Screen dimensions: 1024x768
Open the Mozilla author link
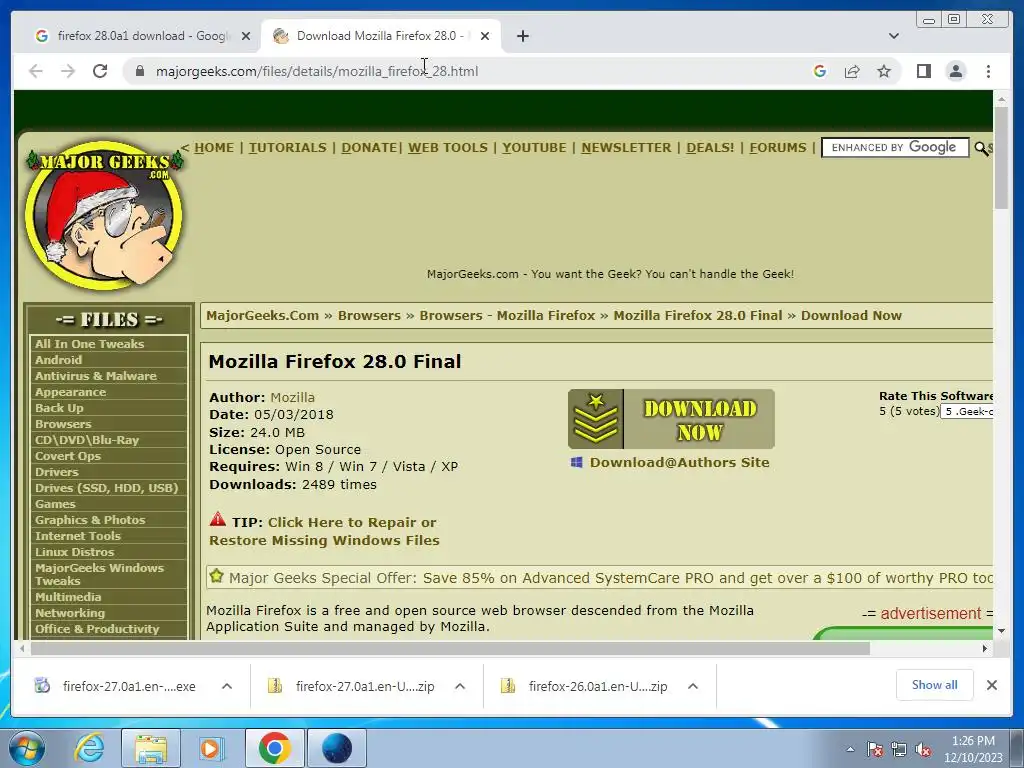[293, 397]
